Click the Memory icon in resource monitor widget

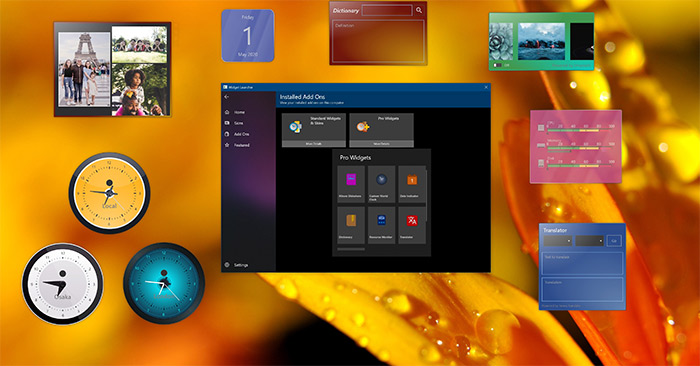(541, 146)
